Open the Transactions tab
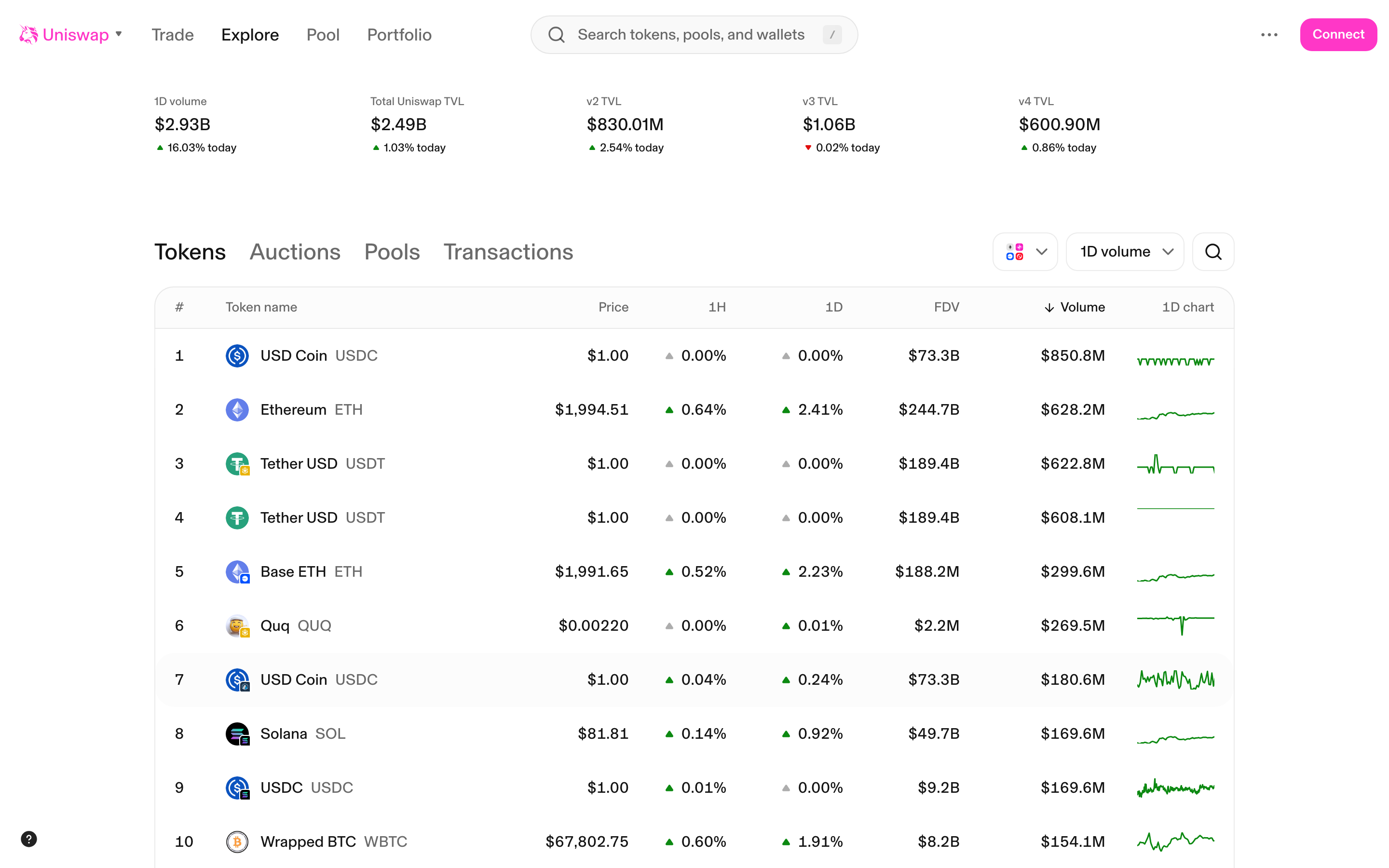 (x=508, y=251)
